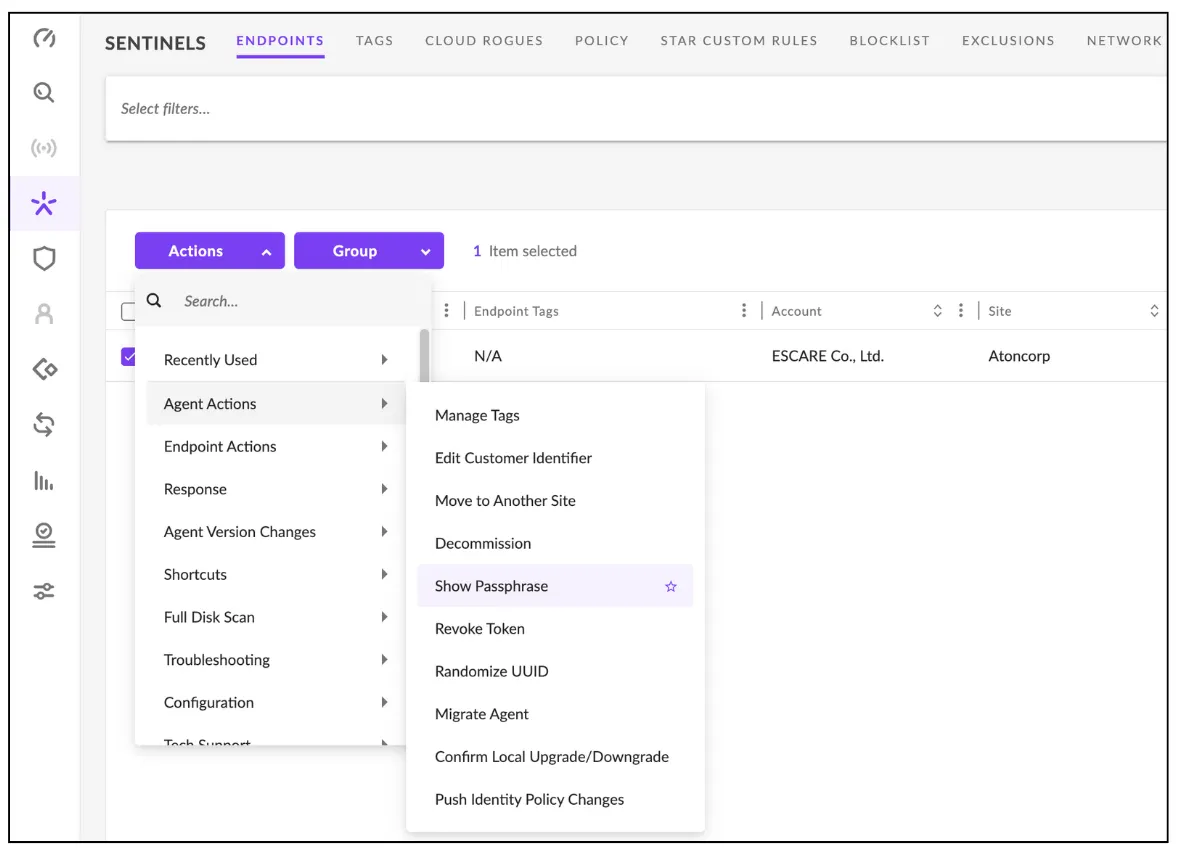Click the user profile sidebar icon
Image resolution: width=1178 pixels, height=854 pixels.
44,314
